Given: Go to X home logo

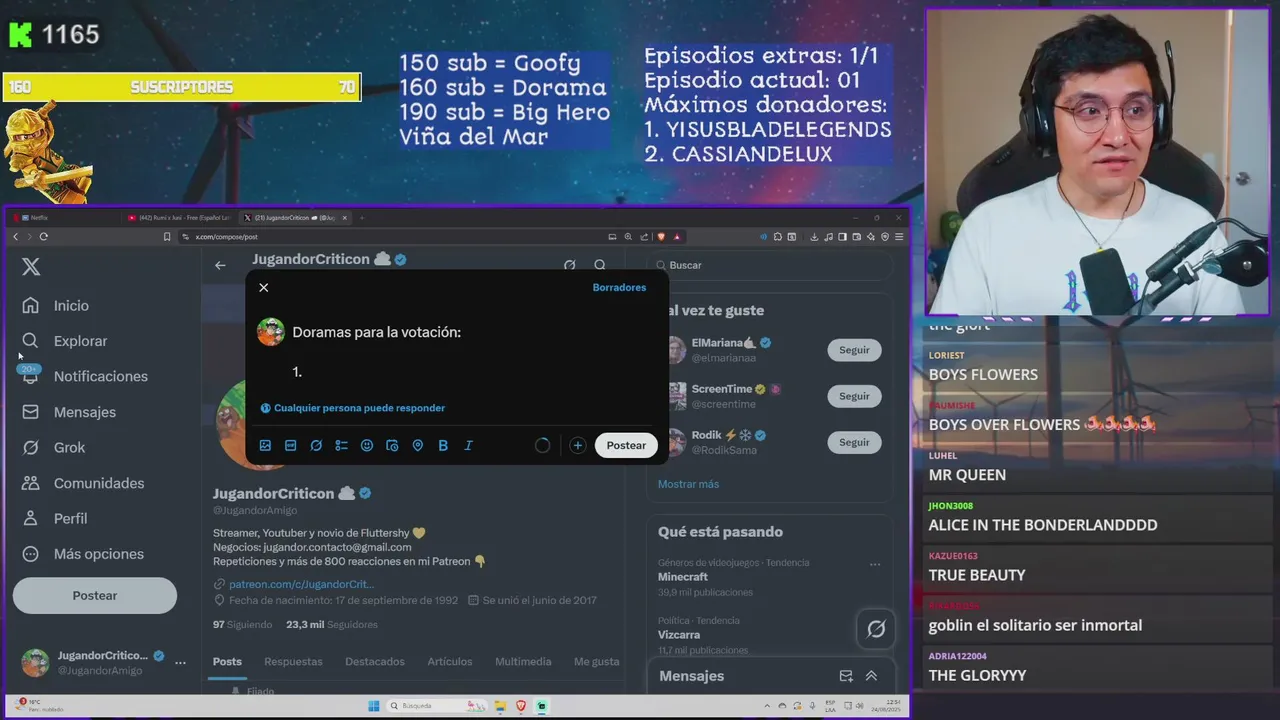Looking at the screenshot, I should coord(31,266).
